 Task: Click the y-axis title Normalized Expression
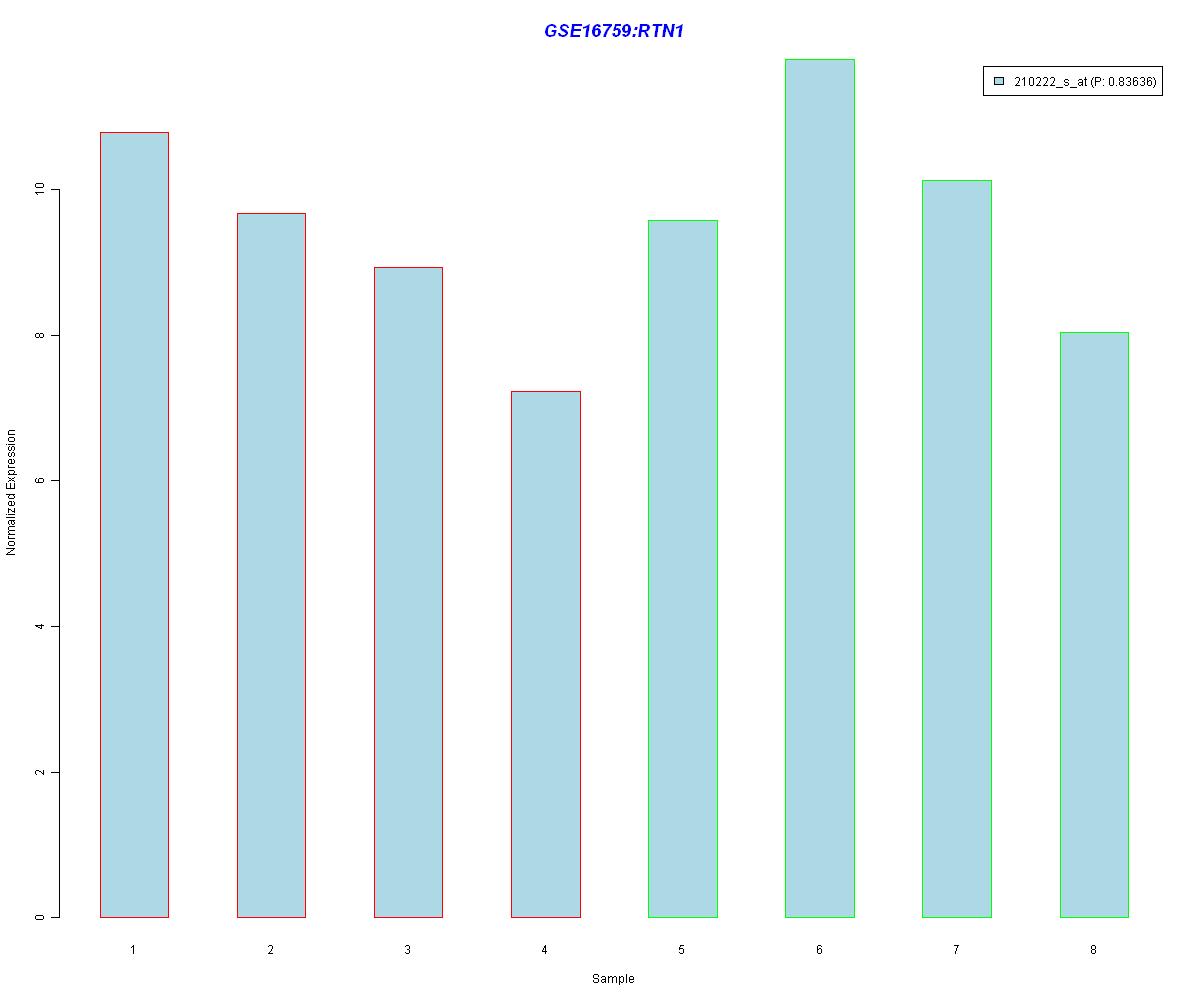[12, 493]
